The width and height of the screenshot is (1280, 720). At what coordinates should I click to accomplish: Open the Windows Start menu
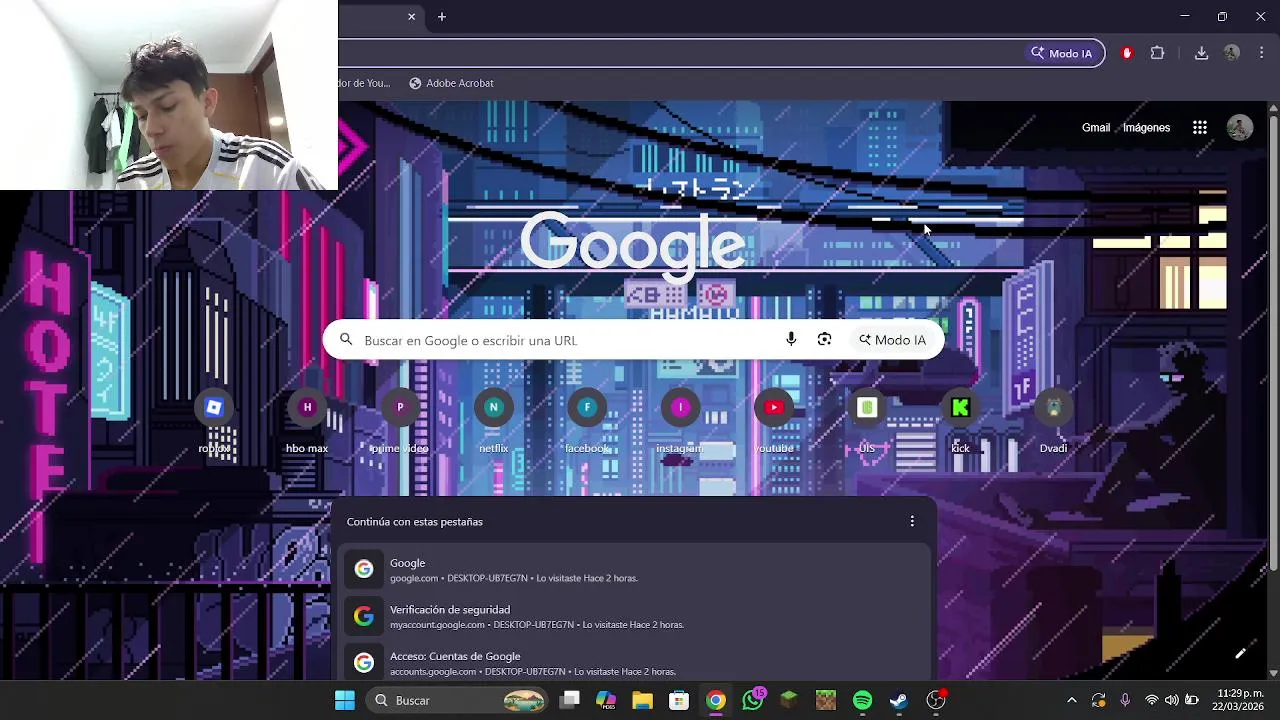click(x=345, y=700)
